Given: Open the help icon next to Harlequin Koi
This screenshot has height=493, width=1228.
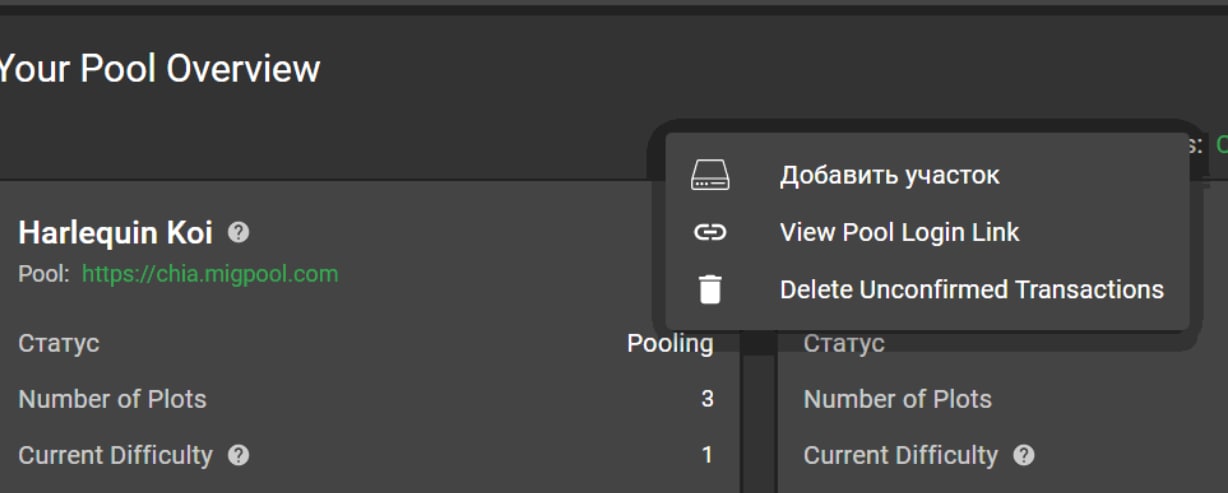Looking at the screenshot, I should (238, 233).
